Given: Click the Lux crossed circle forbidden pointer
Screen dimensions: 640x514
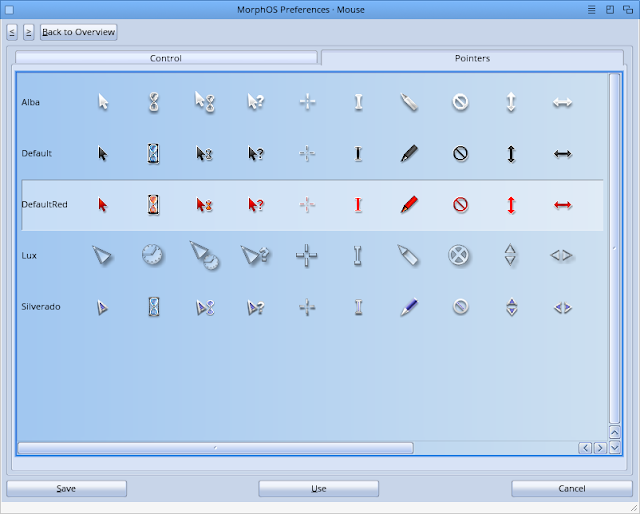Looking at the screenshot, I should pos(459,256).
